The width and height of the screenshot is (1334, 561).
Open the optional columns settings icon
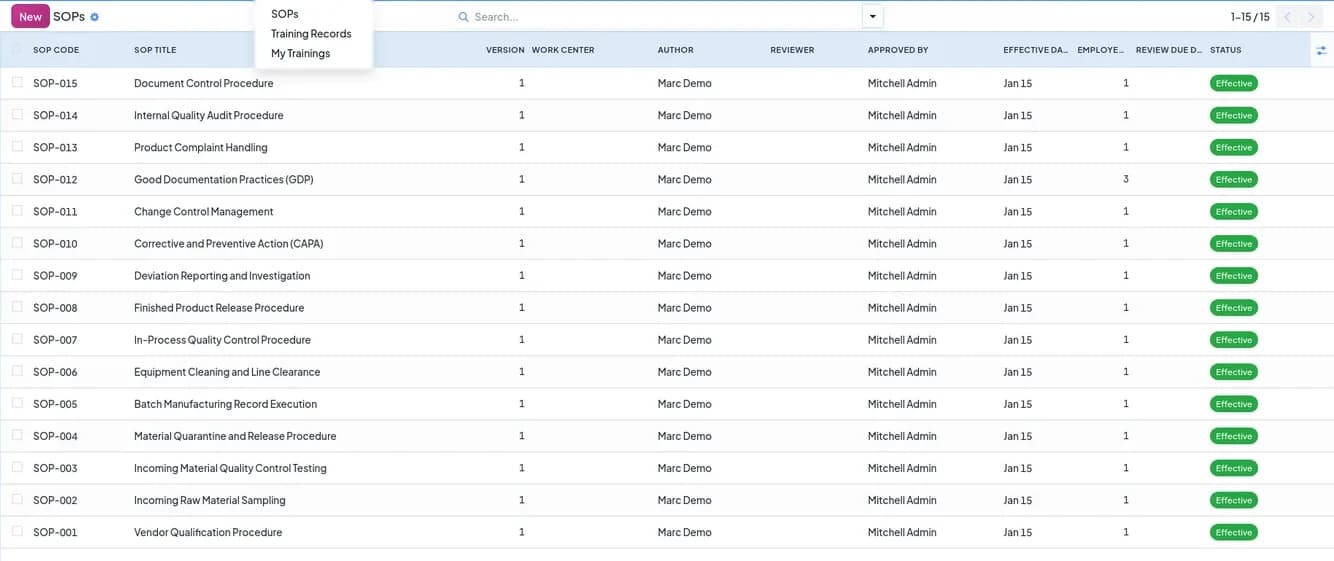(1321, 50)
